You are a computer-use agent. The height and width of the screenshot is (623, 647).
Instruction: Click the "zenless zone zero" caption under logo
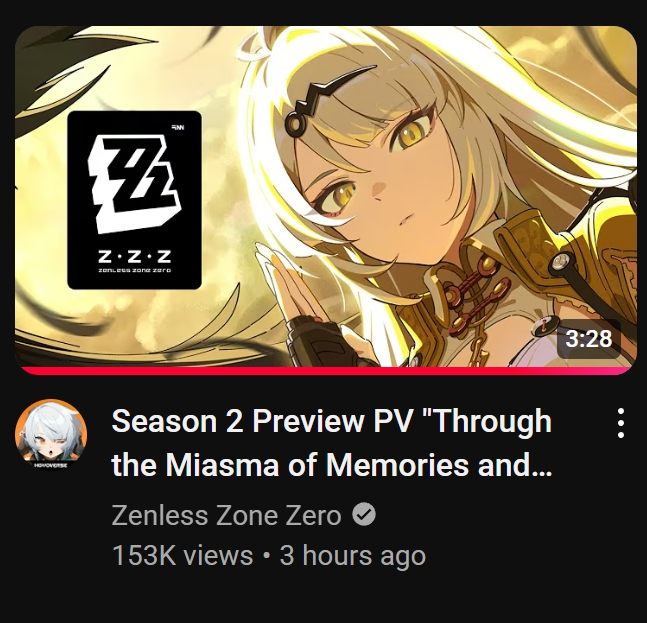pos(134,271)
